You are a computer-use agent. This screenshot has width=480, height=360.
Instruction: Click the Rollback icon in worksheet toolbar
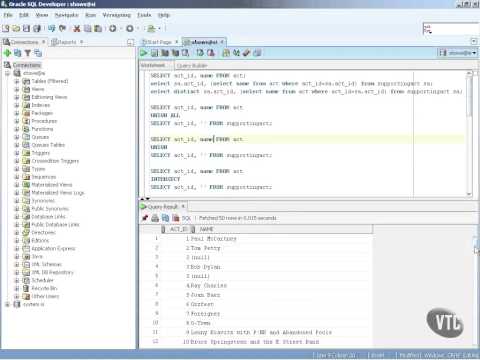[211, 53]
